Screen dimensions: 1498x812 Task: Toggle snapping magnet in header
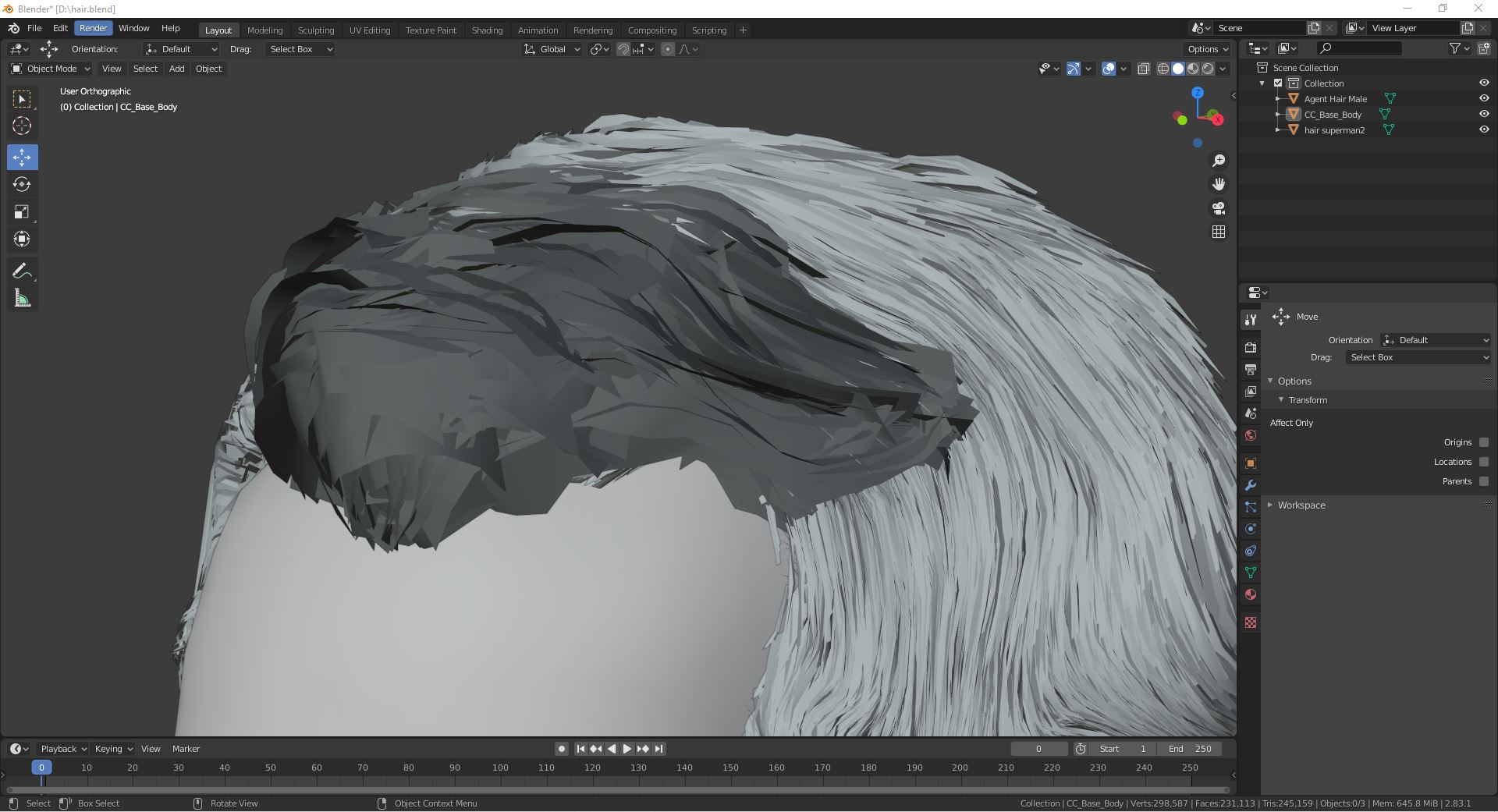tap(623, 49)
